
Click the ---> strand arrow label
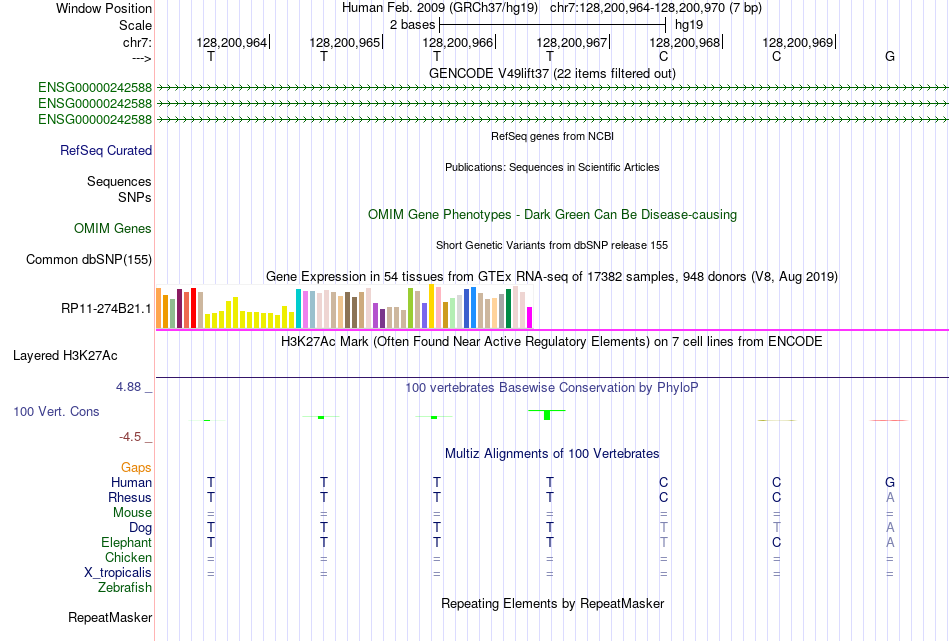coord(141,58)
